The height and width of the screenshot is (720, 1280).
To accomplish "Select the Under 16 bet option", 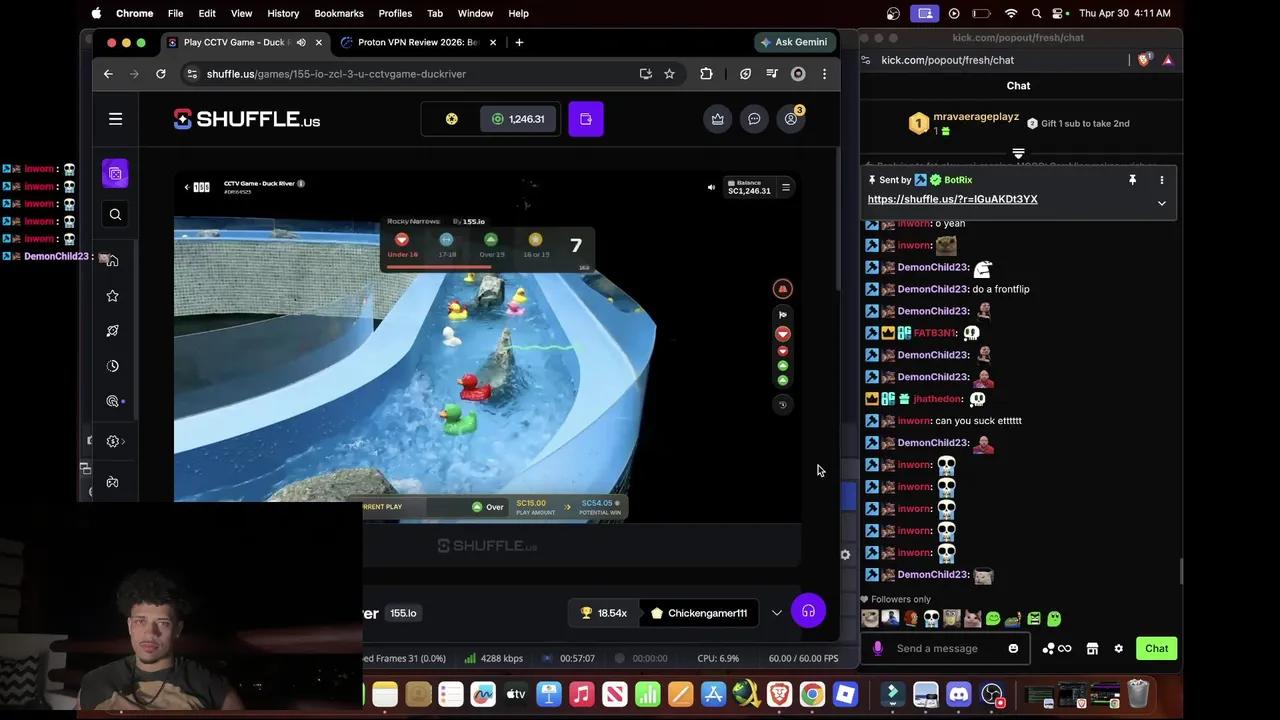I will (402, 245).
